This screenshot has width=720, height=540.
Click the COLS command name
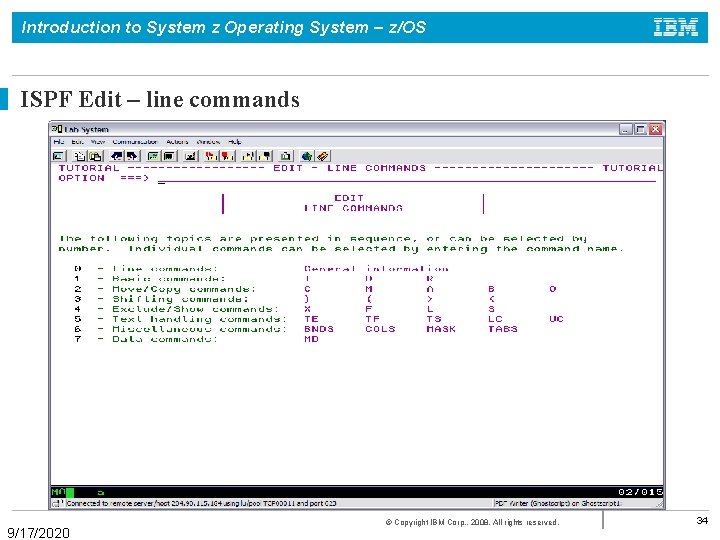(x=380, y=329)
